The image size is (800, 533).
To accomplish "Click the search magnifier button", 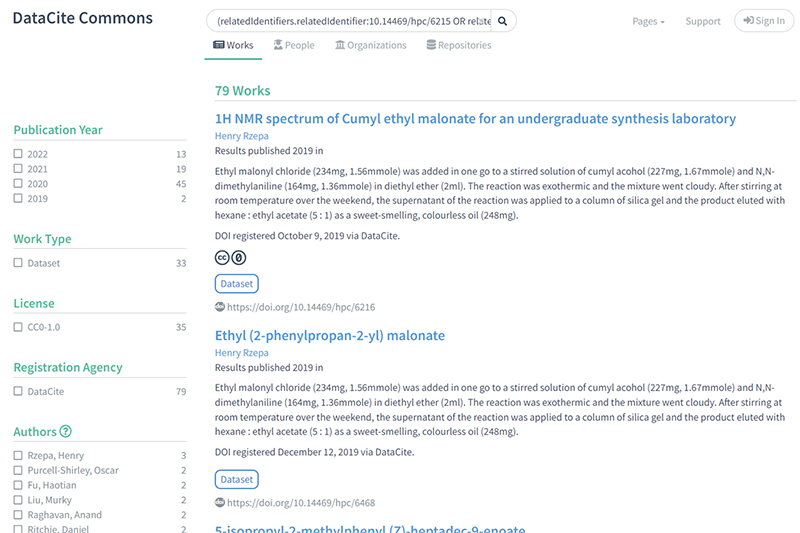I will coord(504,20).
